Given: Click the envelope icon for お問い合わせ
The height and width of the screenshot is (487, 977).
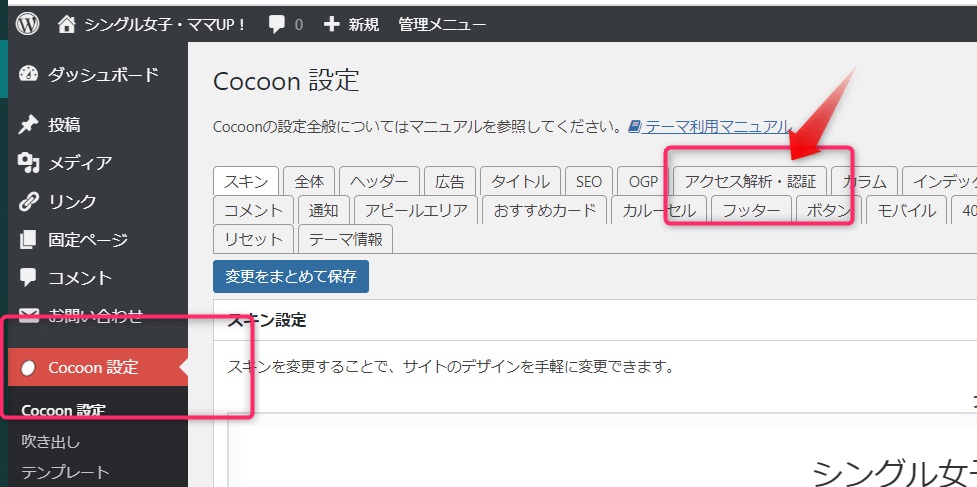Looking at the screenshot, I should pos(29,316).
